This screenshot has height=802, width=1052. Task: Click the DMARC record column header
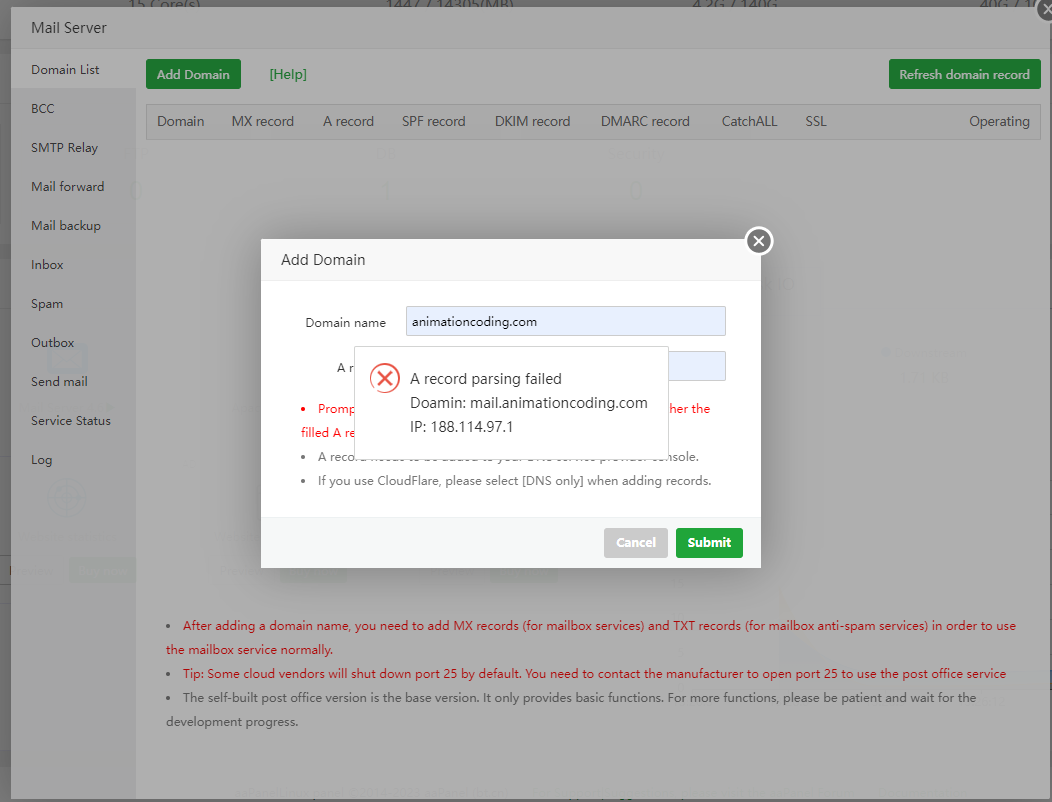[645, 121]
